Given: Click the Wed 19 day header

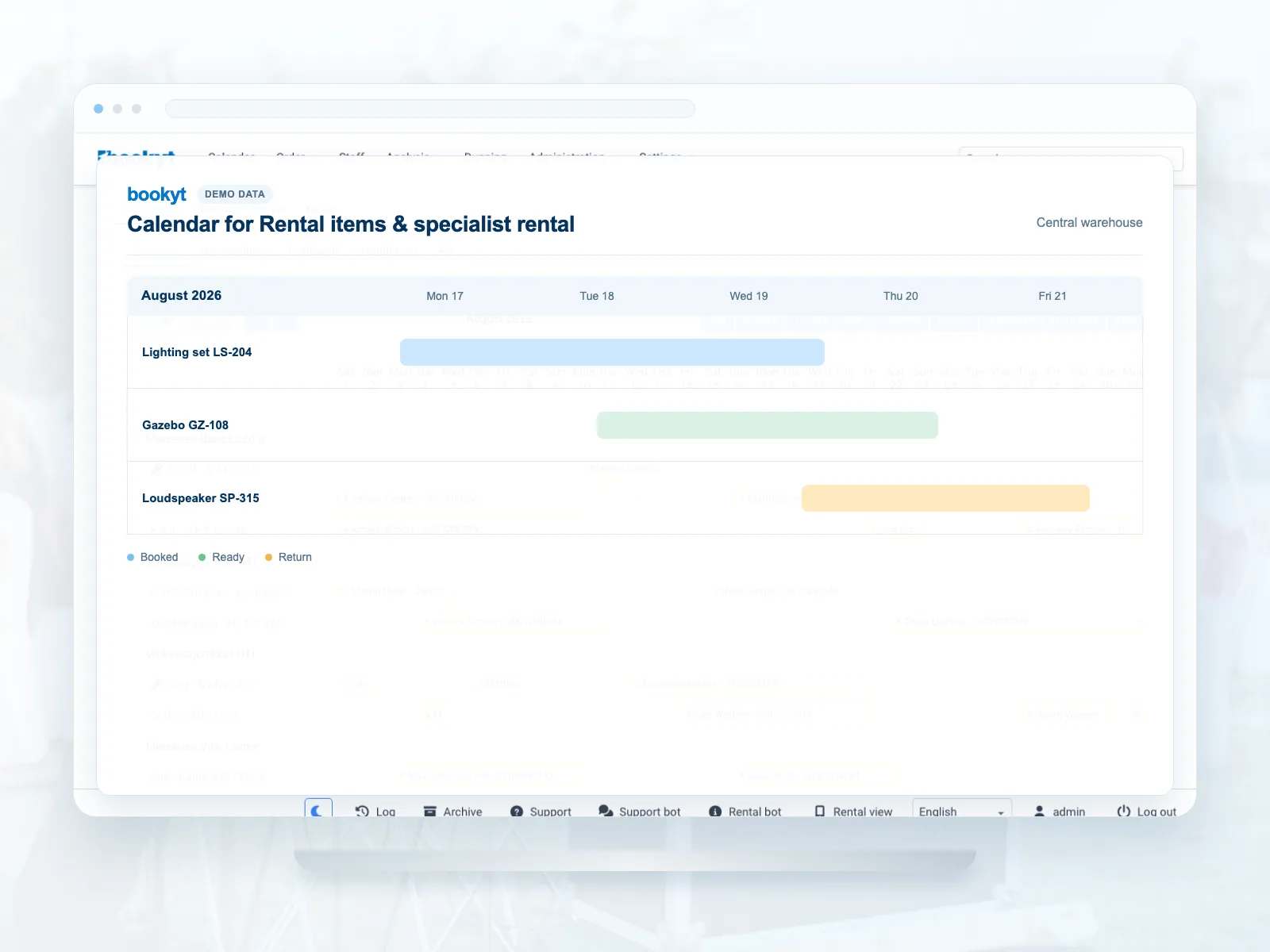Looking at the screenshot, I should [x=749, y=296].
